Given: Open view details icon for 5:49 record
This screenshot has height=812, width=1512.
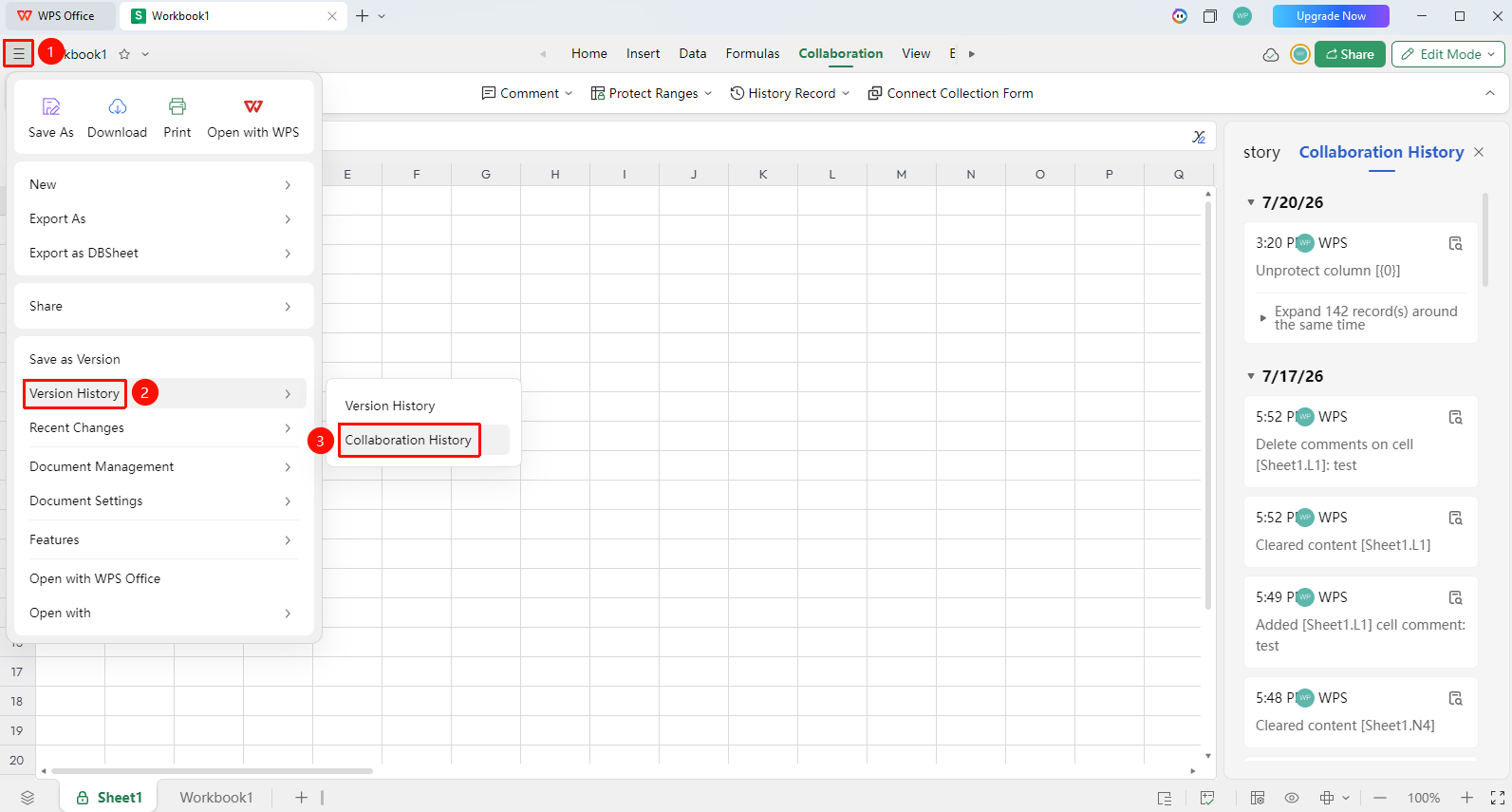Looking at the screenshot, I should tap(1455, 598).
